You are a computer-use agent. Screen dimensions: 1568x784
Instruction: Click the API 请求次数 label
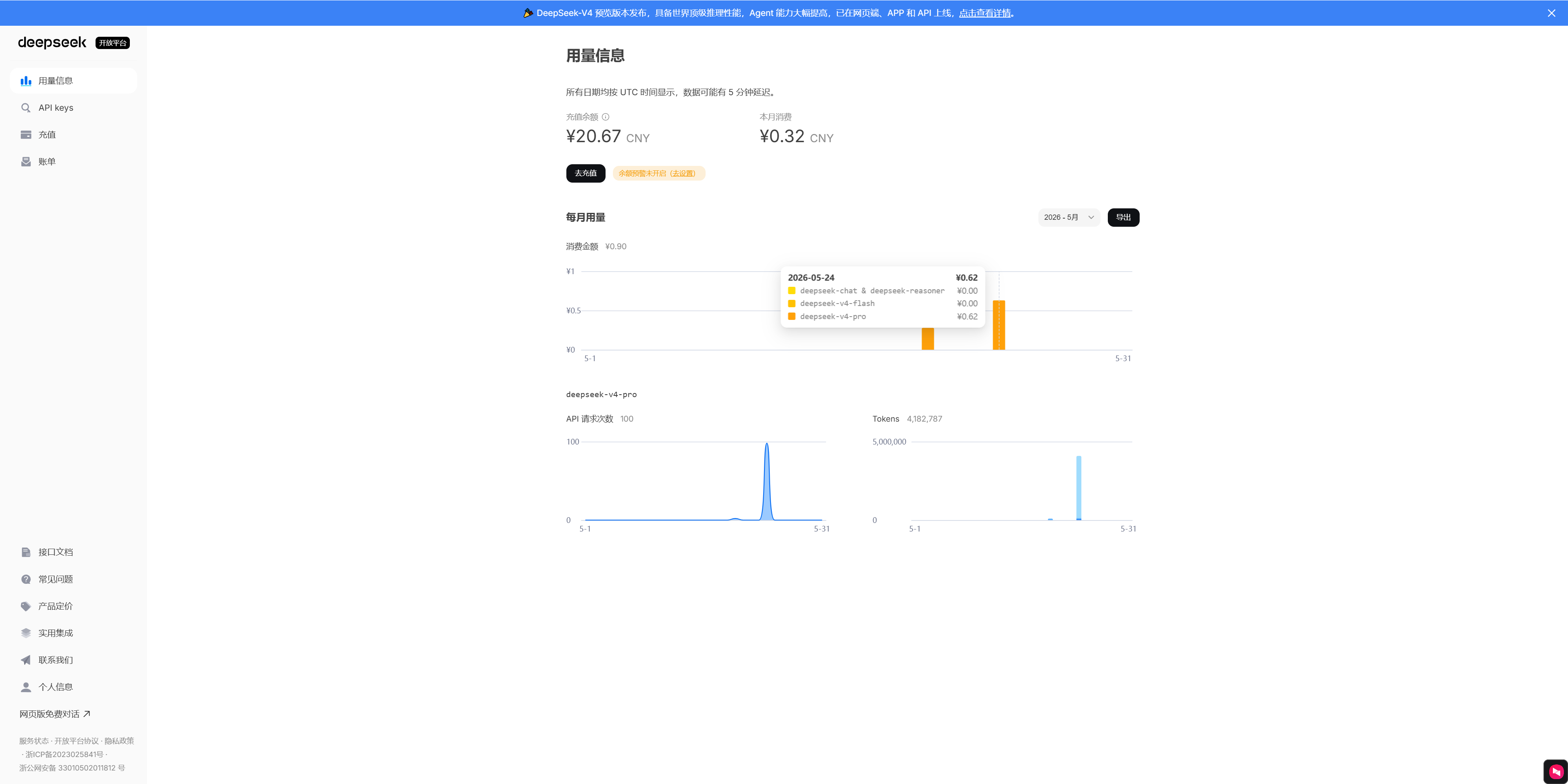[589, 418]
